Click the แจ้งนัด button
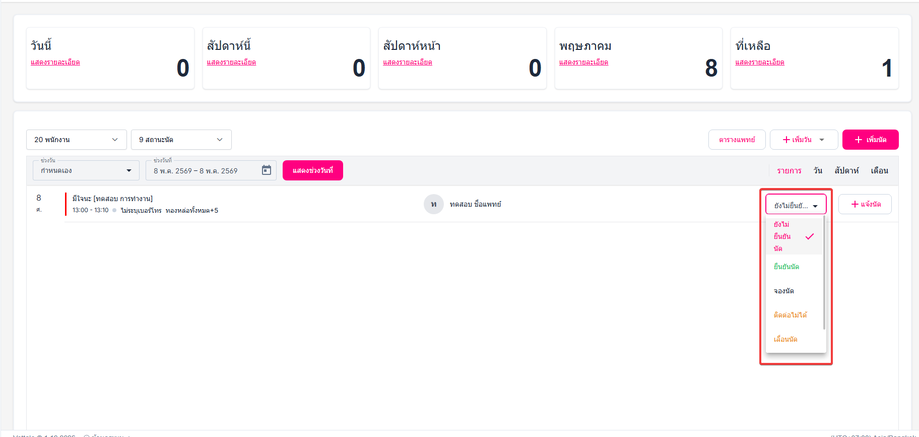 click(864, 204)
